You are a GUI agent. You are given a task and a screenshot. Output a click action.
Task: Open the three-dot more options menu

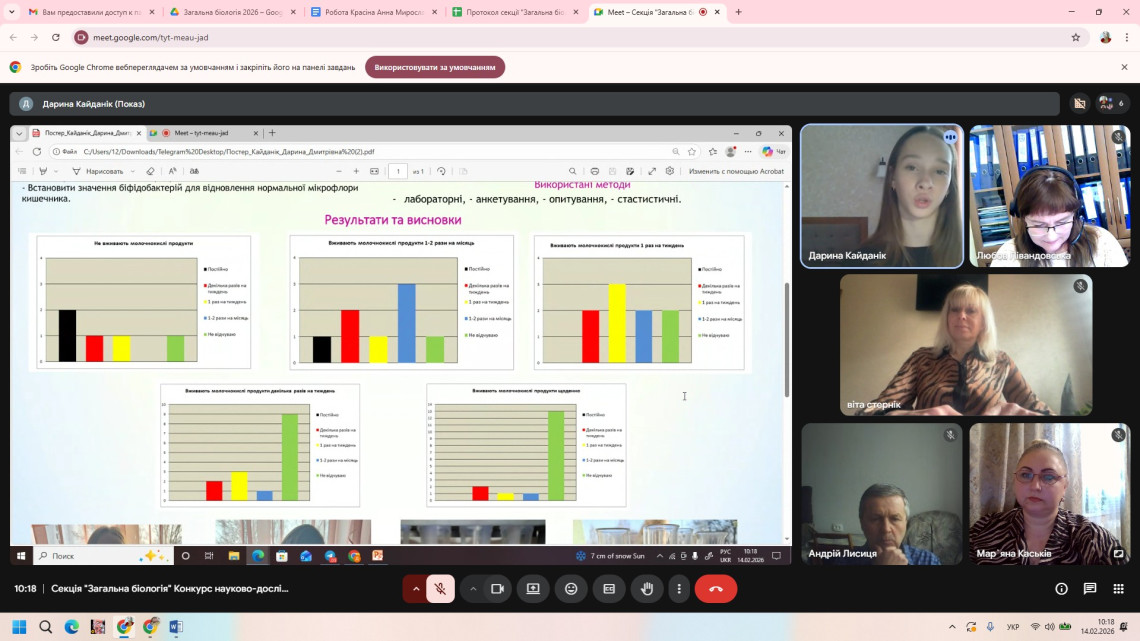[x=679, y=589]
